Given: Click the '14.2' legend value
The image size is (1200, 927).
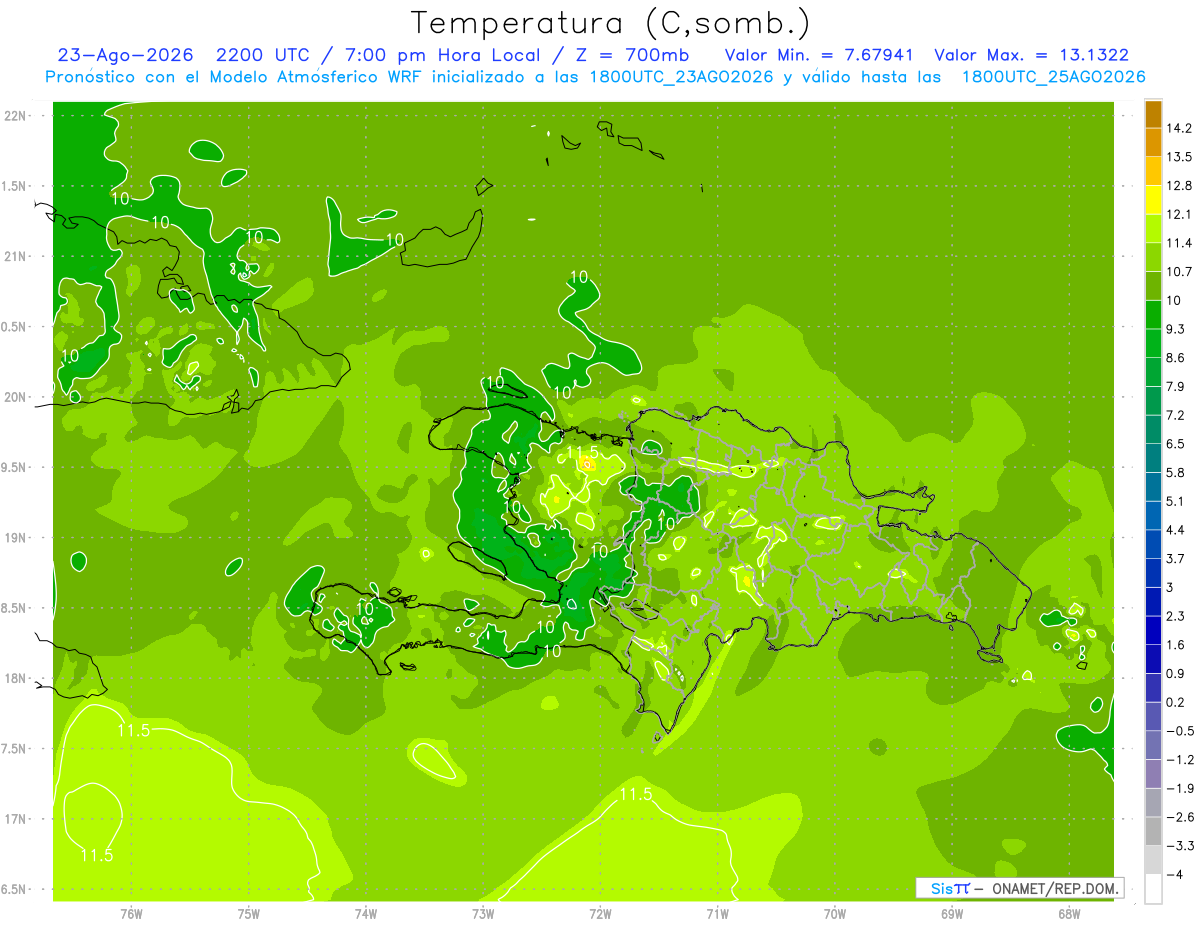Looking at the screenshot, I should coord(1180,128).
